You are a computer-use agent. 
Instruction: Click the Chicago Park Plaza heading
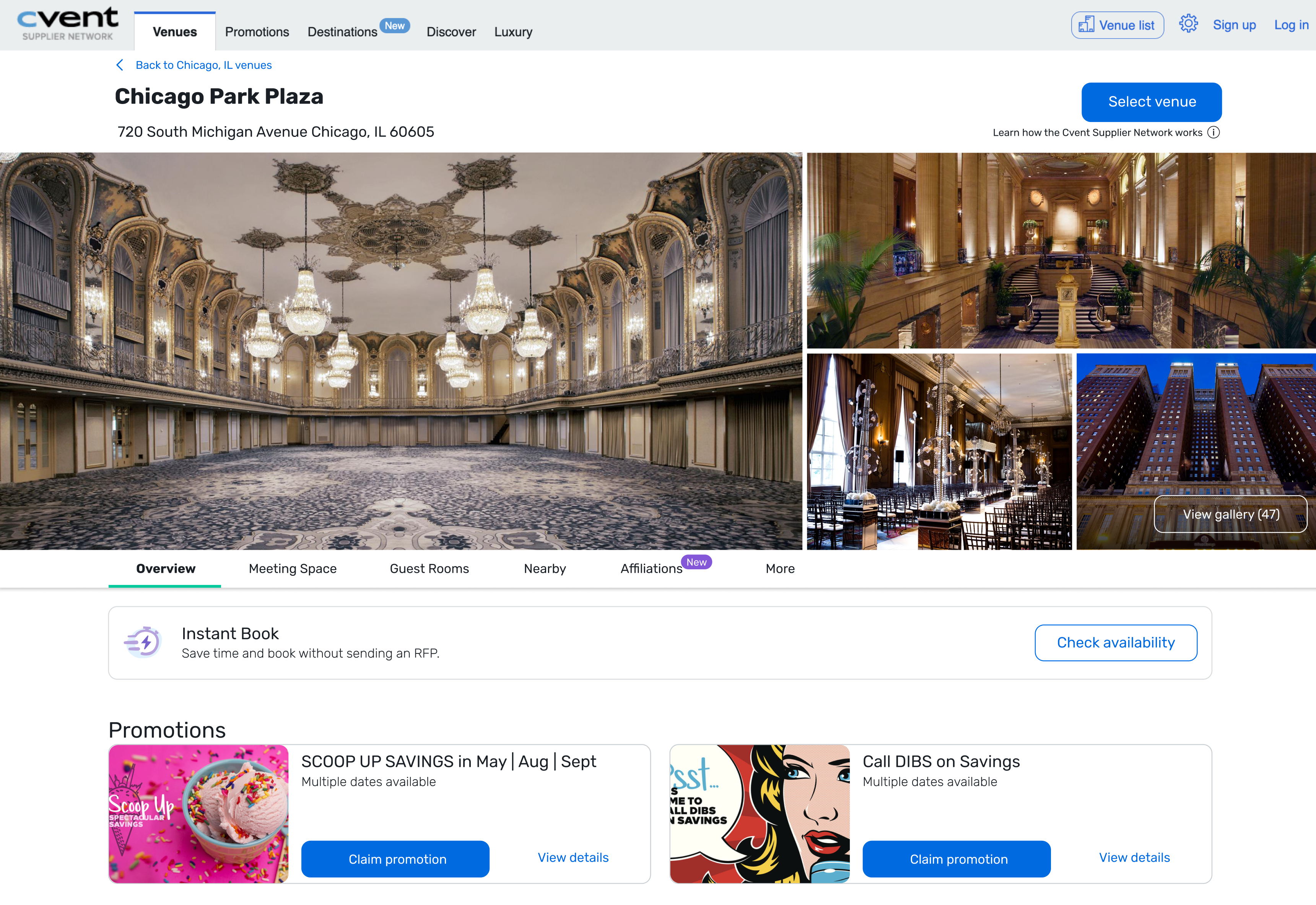pos(219,96)
